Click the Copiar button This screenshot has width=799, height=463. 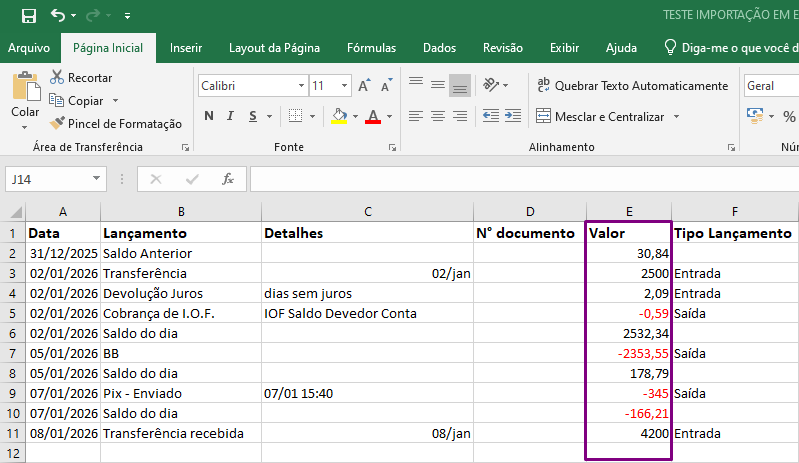click(84, 101)
